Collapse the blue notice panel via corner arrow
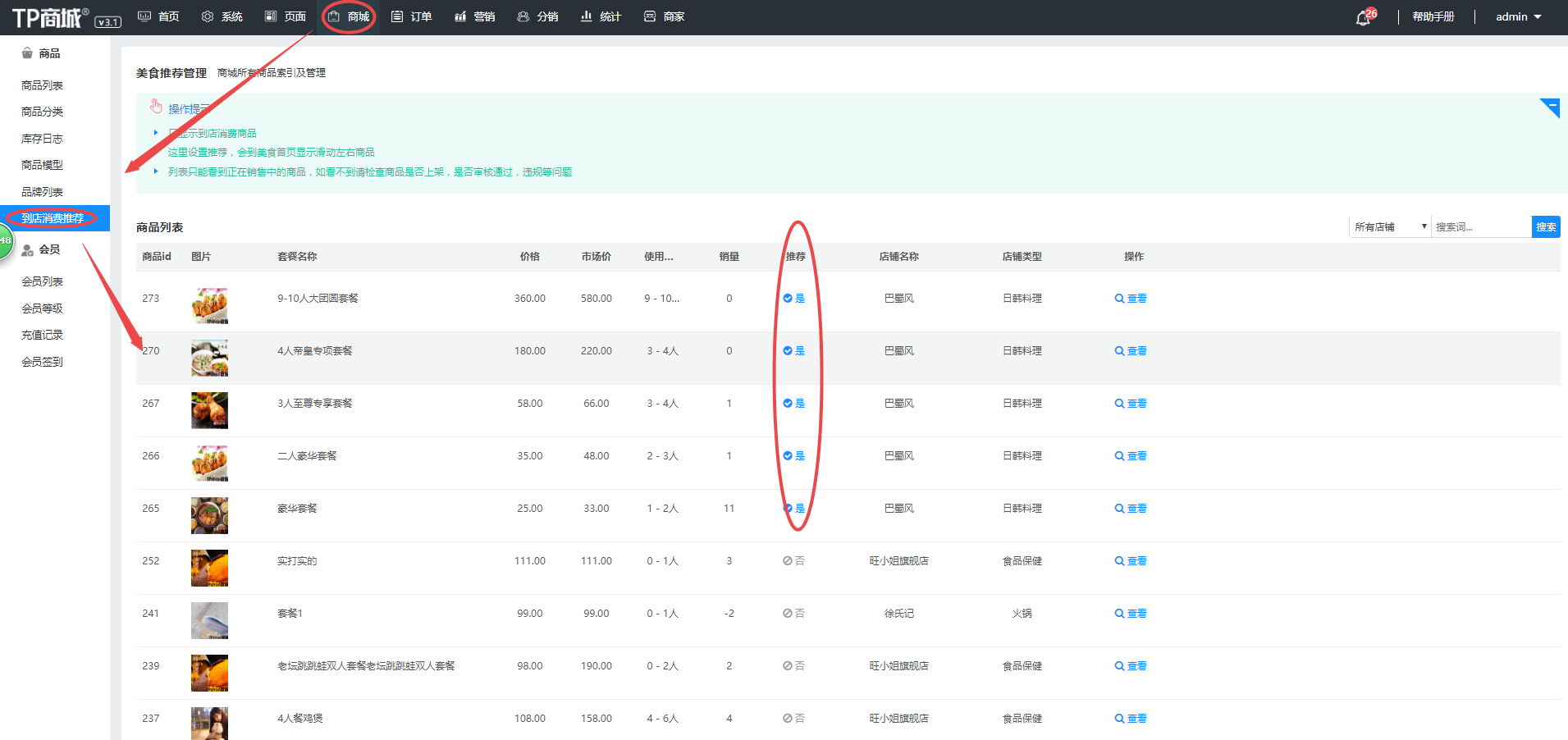 click(x=1549, y=107)
